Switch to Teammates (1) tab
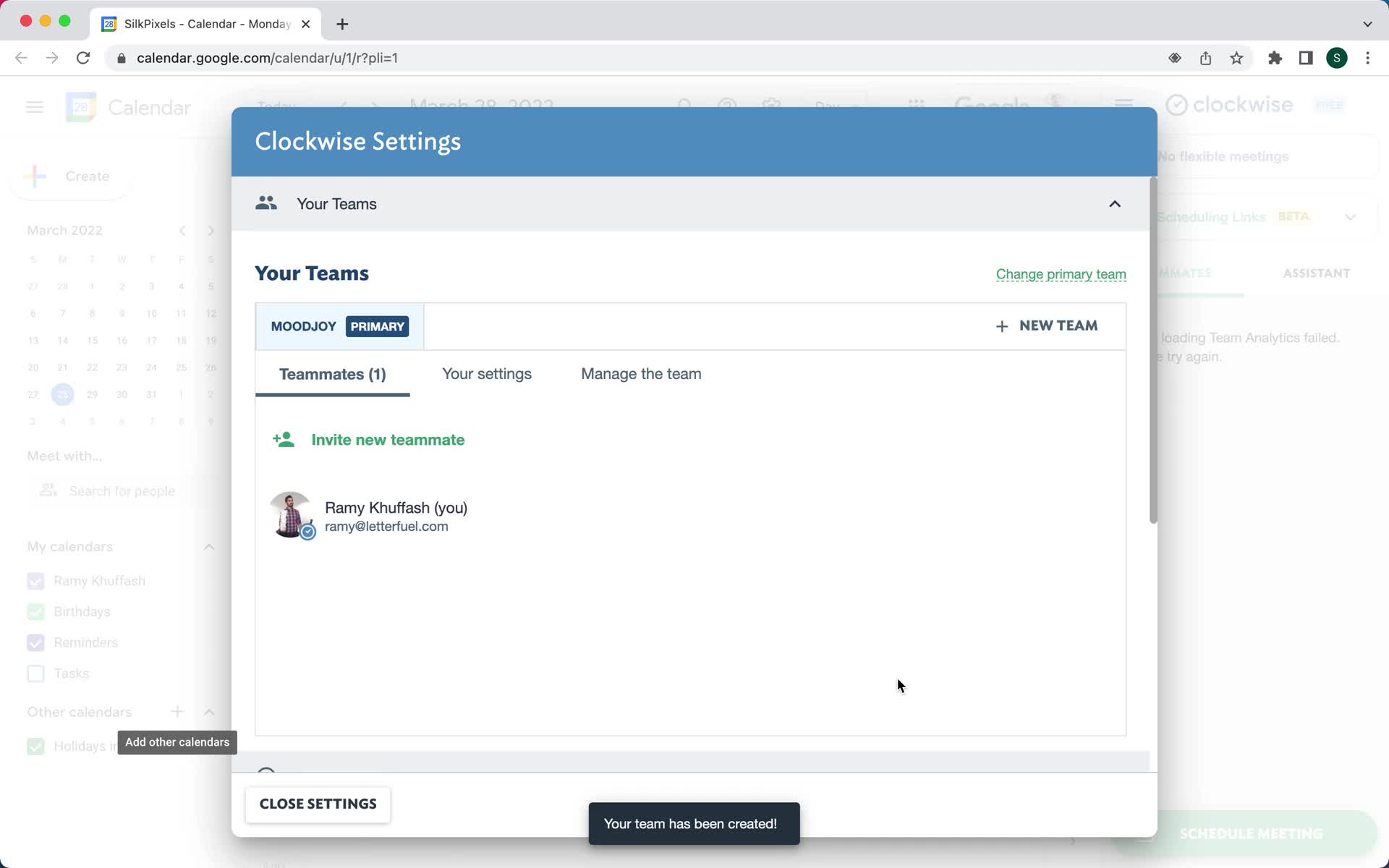The height and width of the screenshot is (868, 1389). pyautogui.click(x=333, y=374)
